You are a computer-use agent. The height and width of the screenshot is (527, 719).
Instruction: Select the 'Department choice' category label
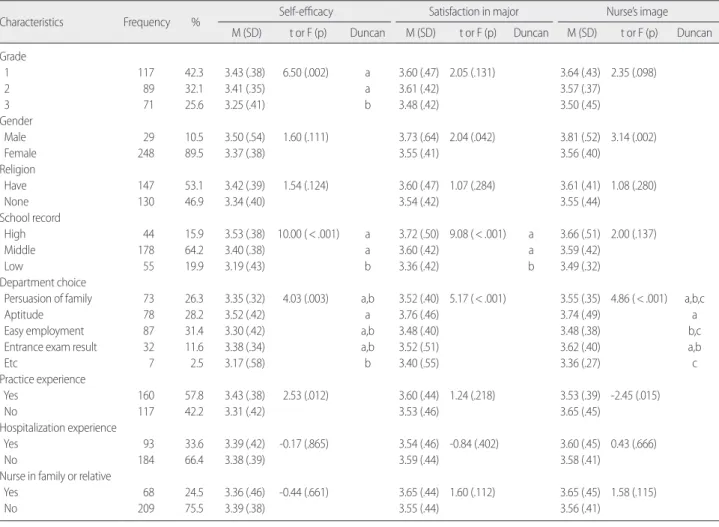point(43,283)
